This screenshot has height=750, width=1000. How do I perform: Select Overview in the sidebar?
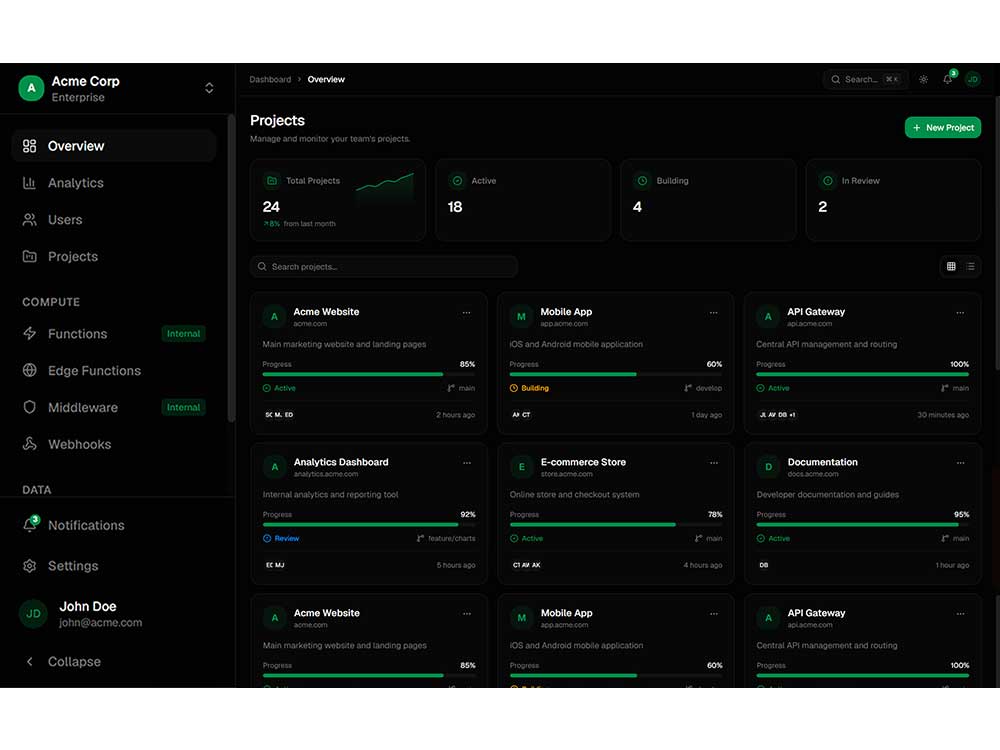tap(114, 146)
